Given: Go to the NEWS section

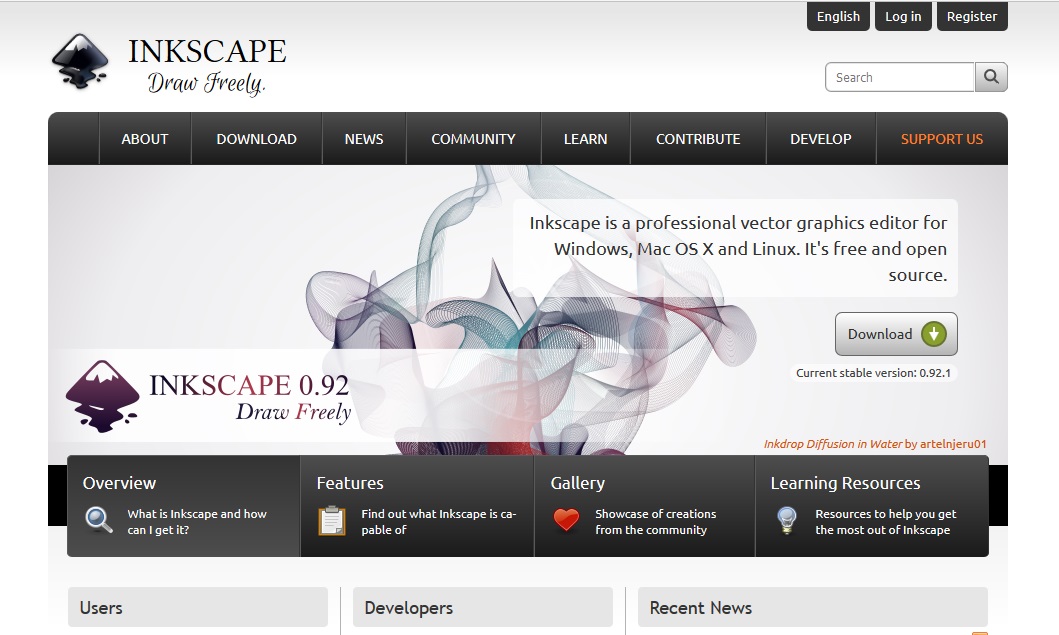Looking at the screenshot, I should point(364,139).
